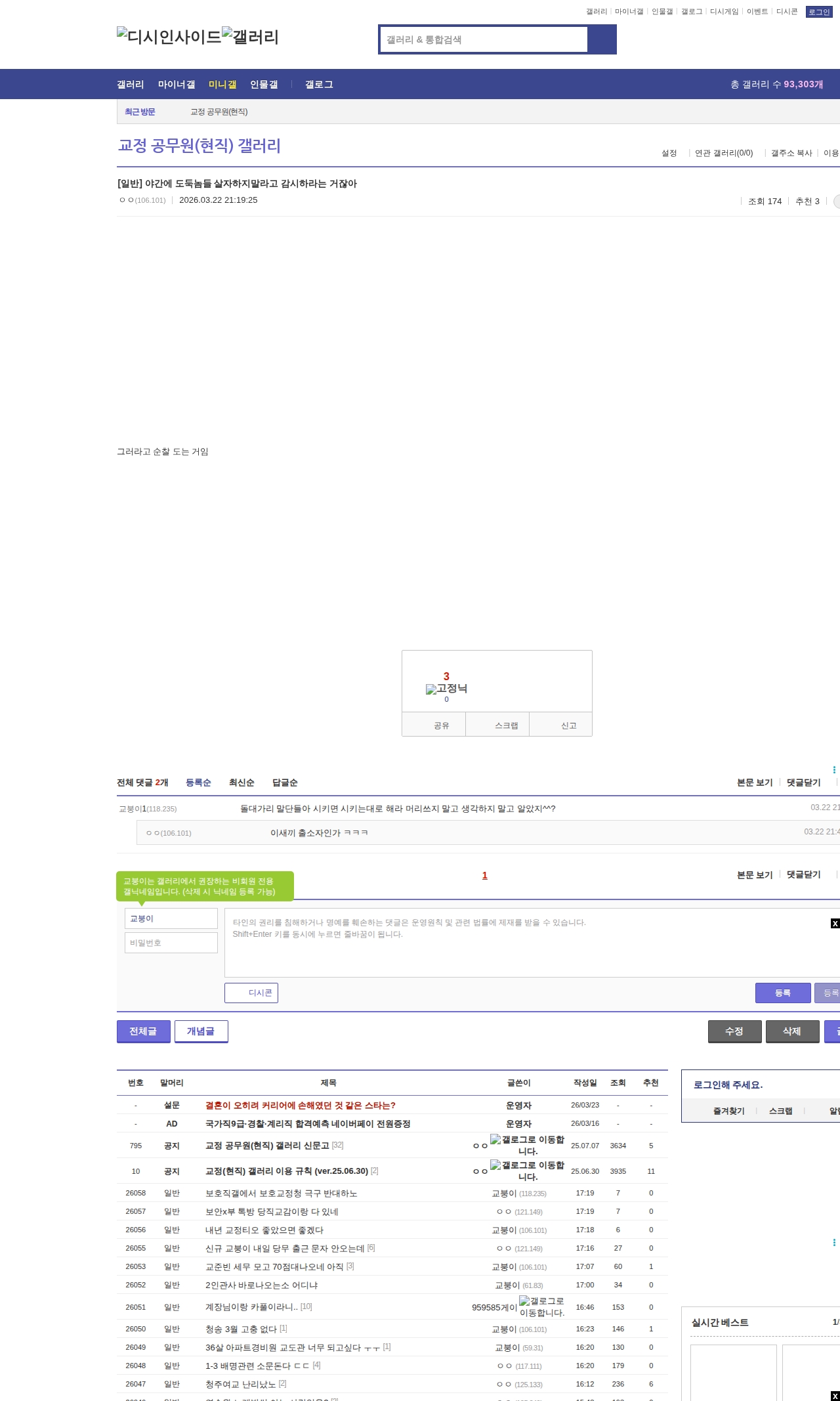This screenshot has height=1401, width=840.
Task: Open 디시게임 link in top utility menu
Action: click(x=724, y=12)
